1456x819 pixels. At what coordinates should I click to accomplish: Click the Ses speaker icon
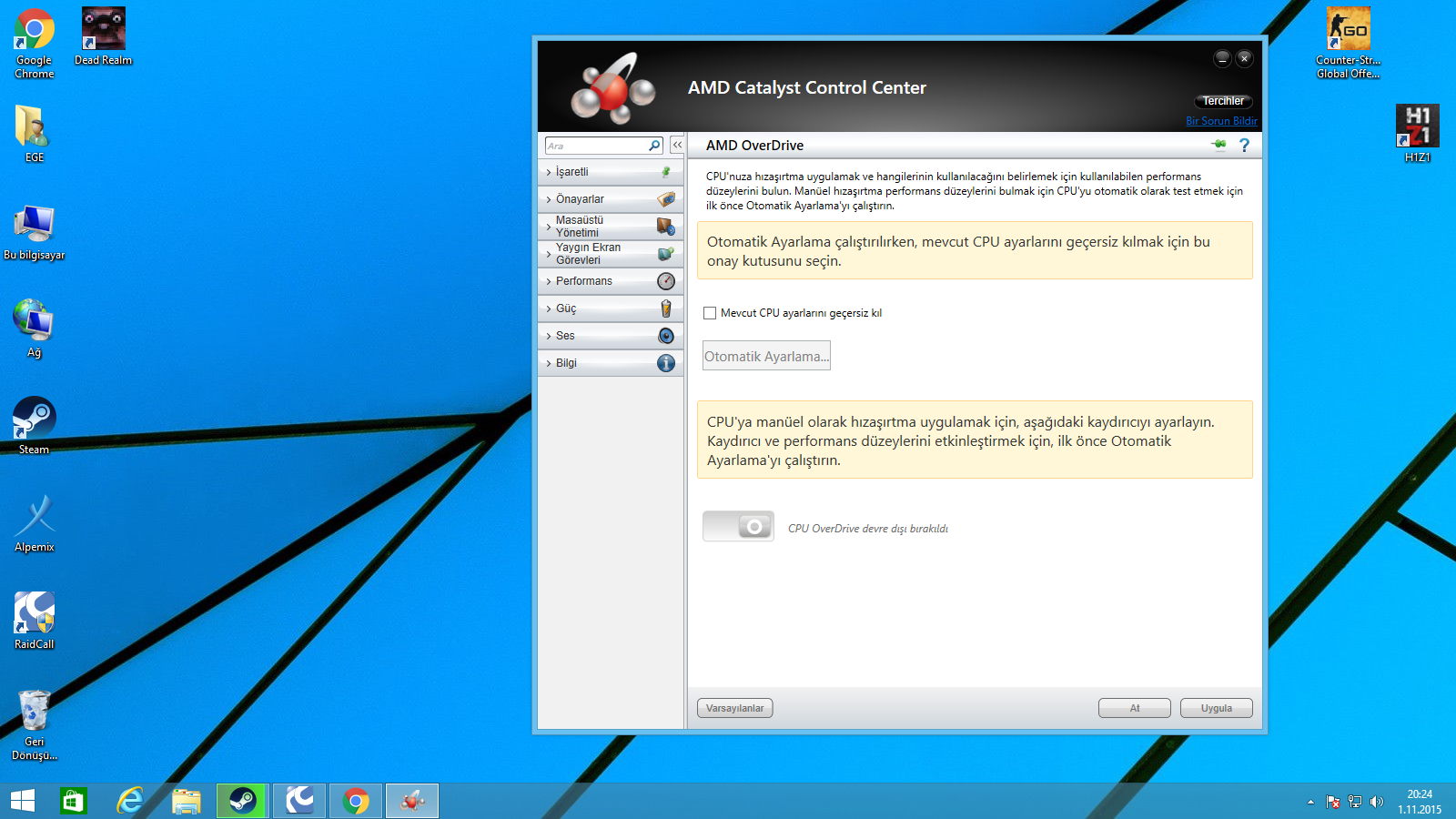666,336
